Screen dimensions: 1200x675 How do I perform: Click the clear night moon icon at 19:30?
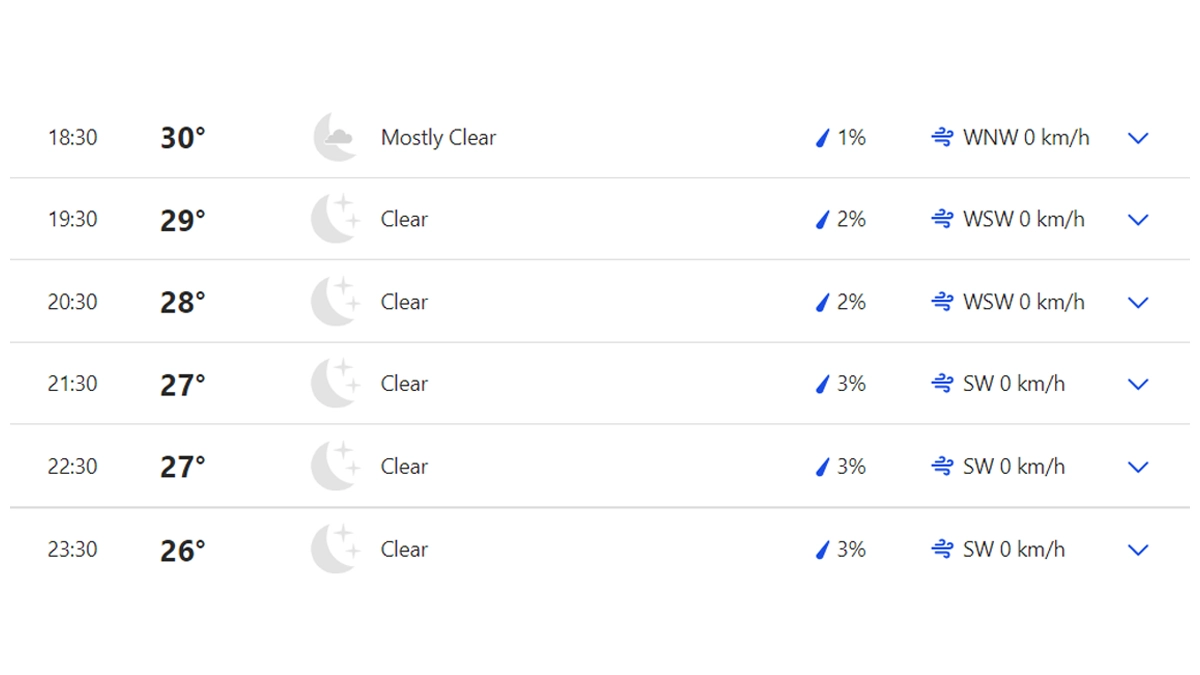click(335, 219)
